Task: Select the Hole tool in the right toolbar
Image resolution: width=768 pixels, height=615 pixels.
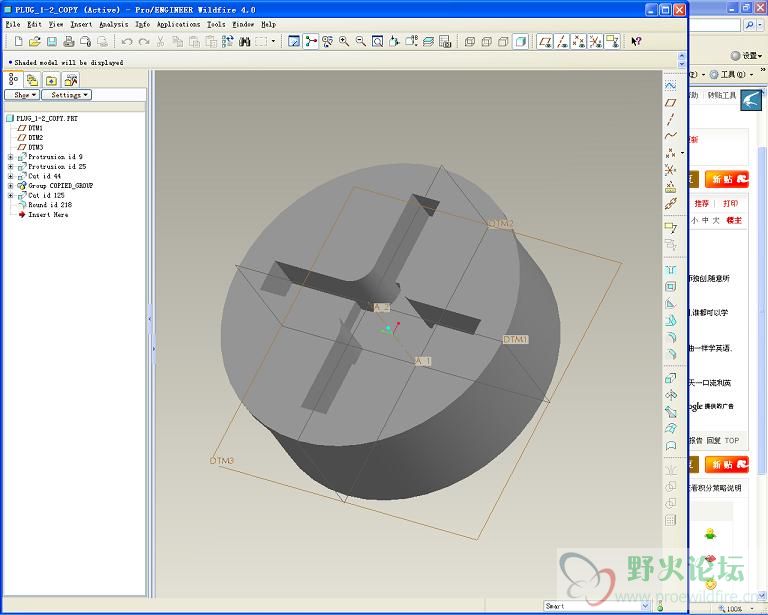Action: coord(671,270)
